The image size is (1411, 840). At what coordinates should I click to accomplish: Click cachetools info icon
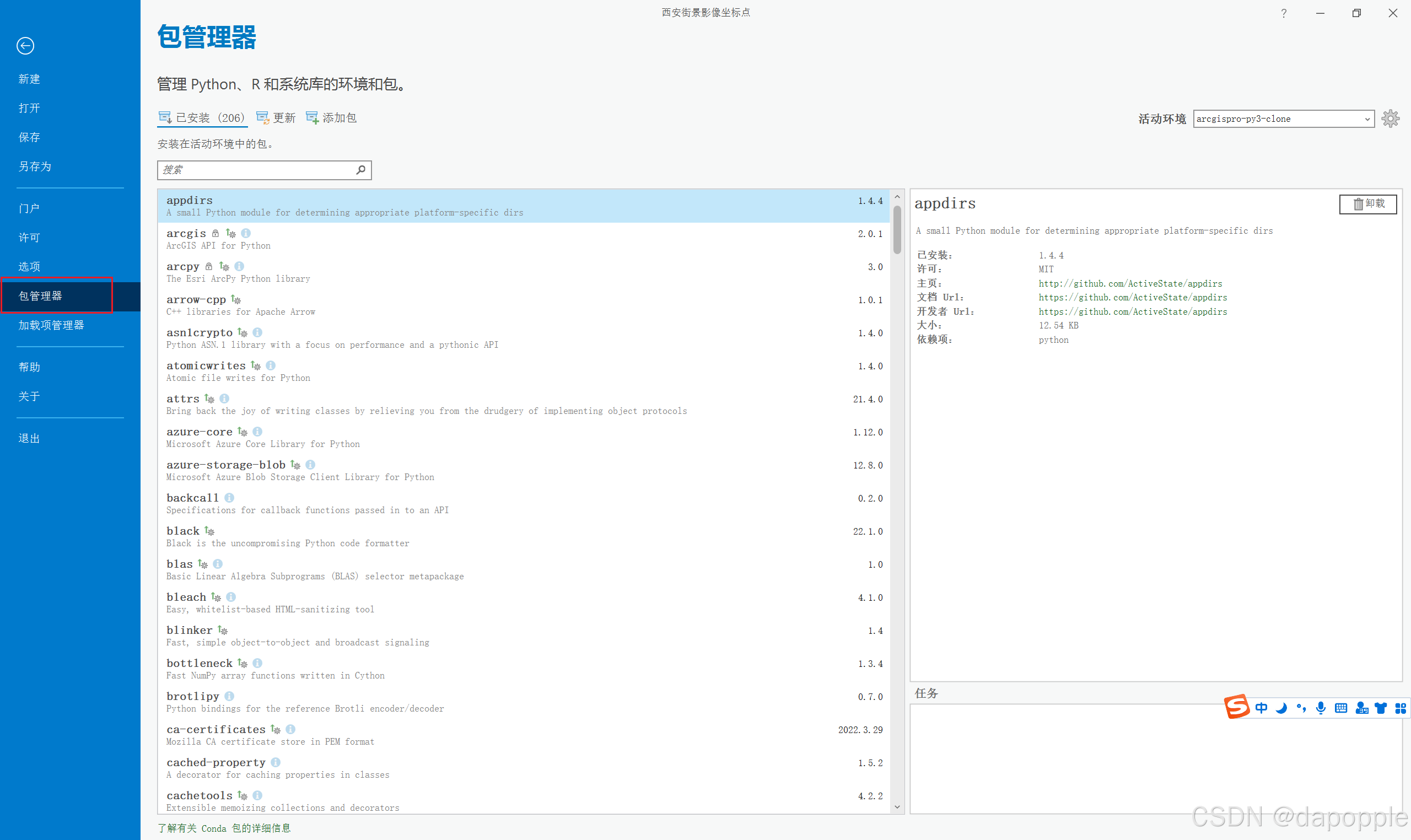click(257, 795)
